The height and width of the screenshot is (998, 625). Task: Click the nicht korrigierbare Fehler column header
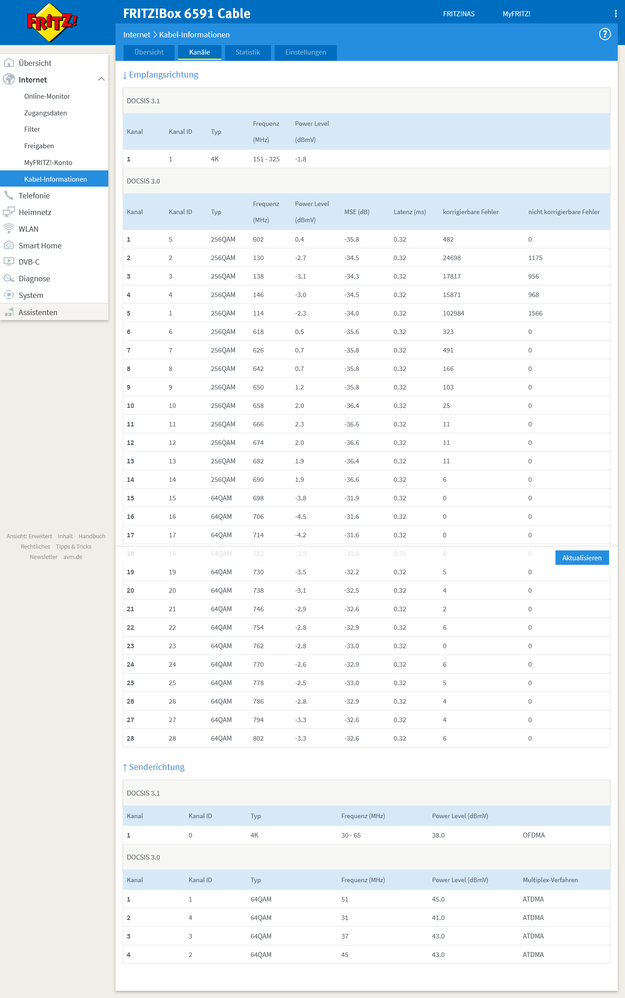(x=563, y=212)
